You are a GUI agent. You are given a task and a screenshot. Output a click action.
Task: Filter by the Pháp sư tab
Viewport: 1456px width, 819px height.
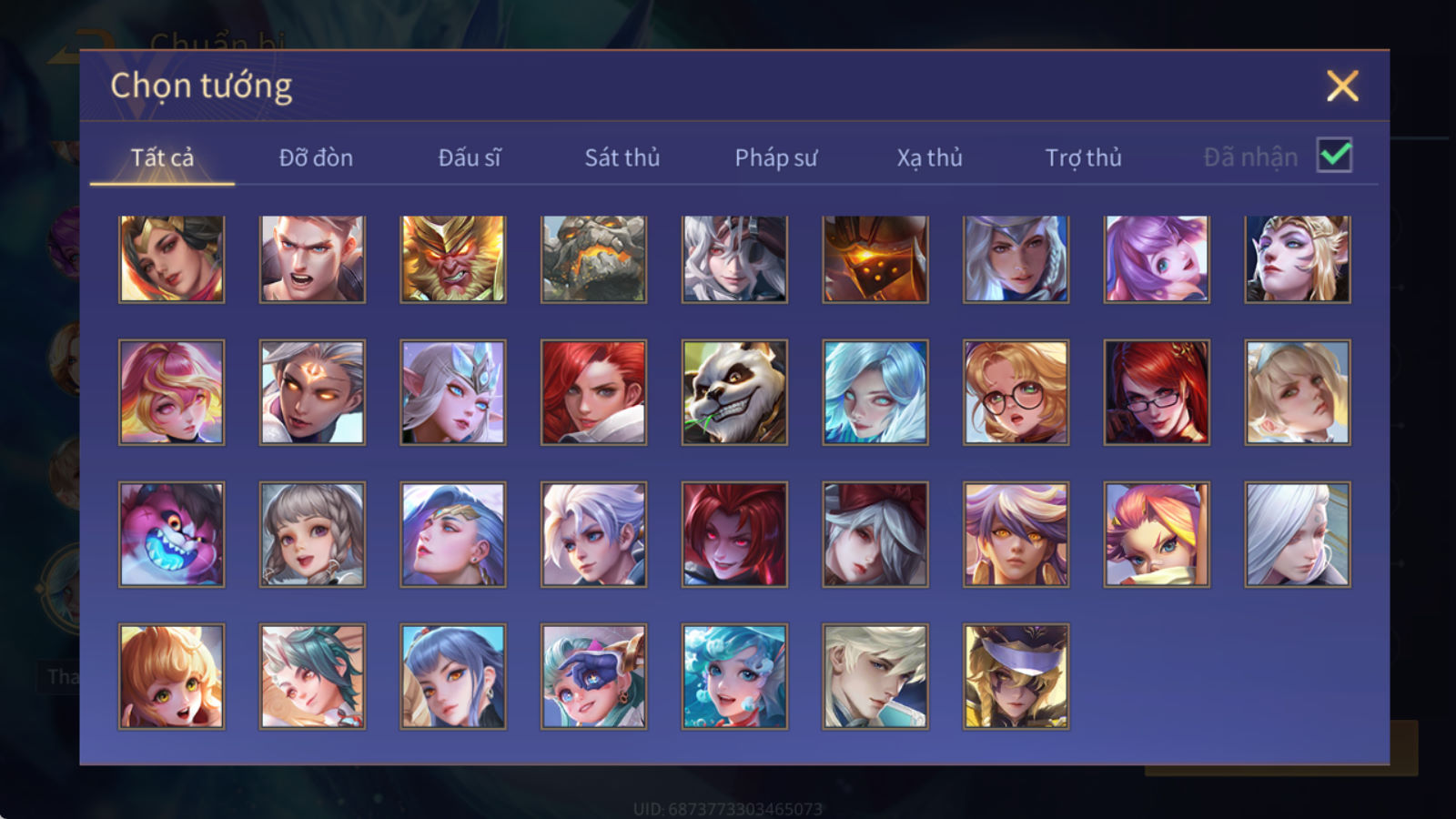click(776, 157)
